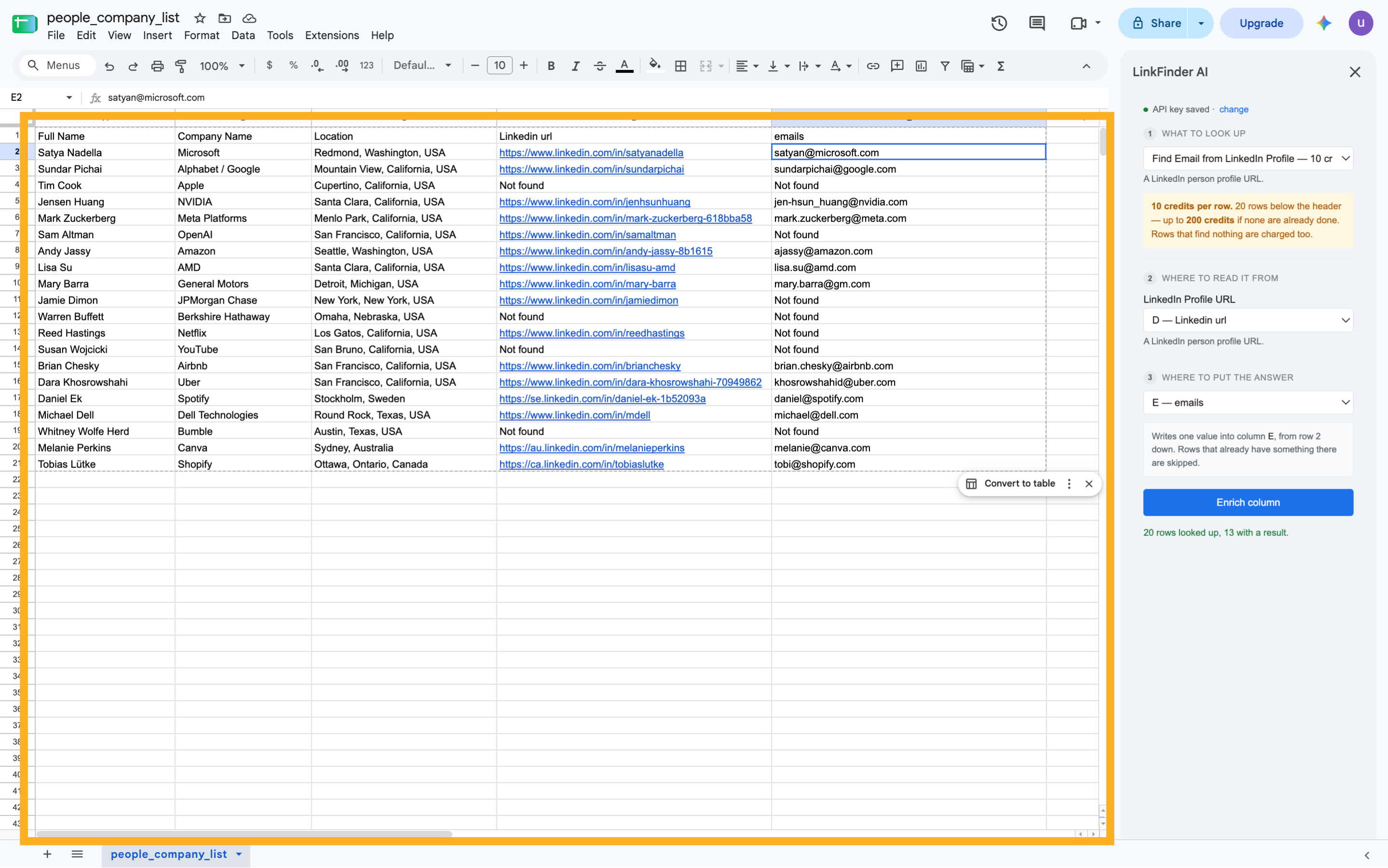Open the Data menu
Viewport: 1388px width, 868px height.
click(243, 36)
